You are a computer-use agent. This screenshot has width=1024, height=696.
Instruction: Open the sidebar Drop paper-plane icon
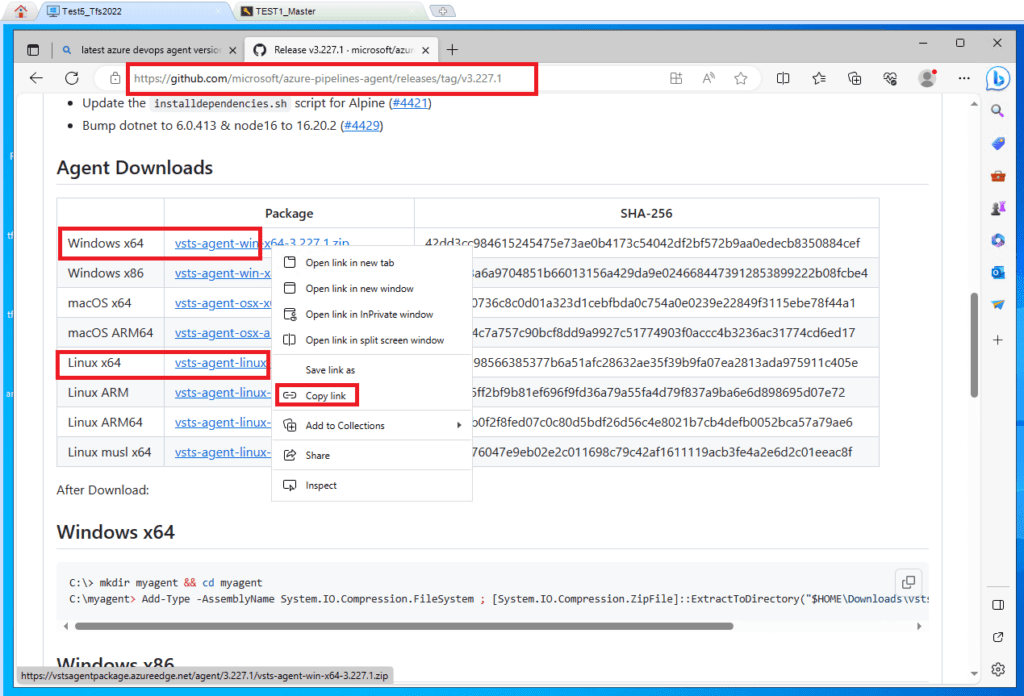click(x=998, y=305)
